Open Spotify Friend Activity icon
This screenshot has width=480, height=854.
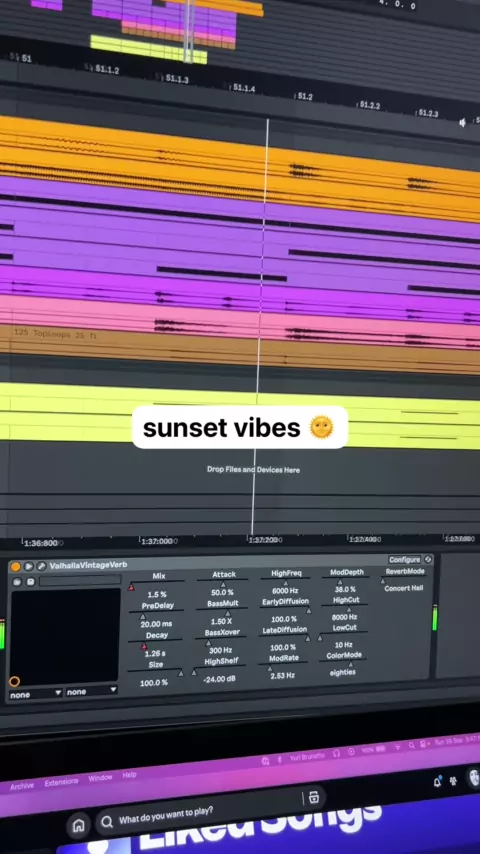pyautogui.click(x=453, y=780)
